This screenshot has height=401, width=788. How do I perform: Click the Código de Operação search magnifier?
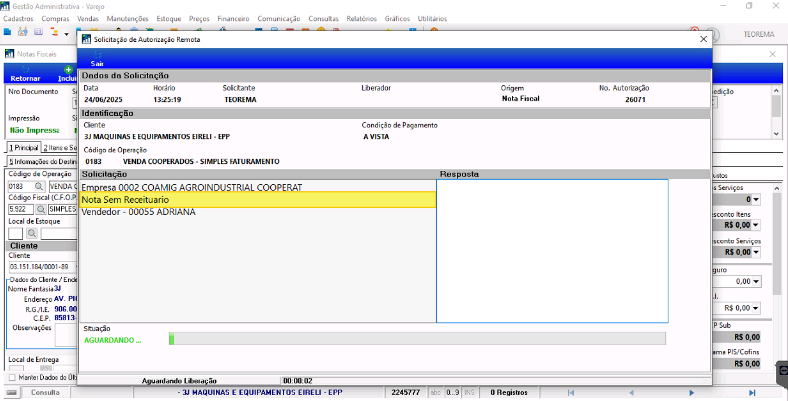click(x=39, y=186)
